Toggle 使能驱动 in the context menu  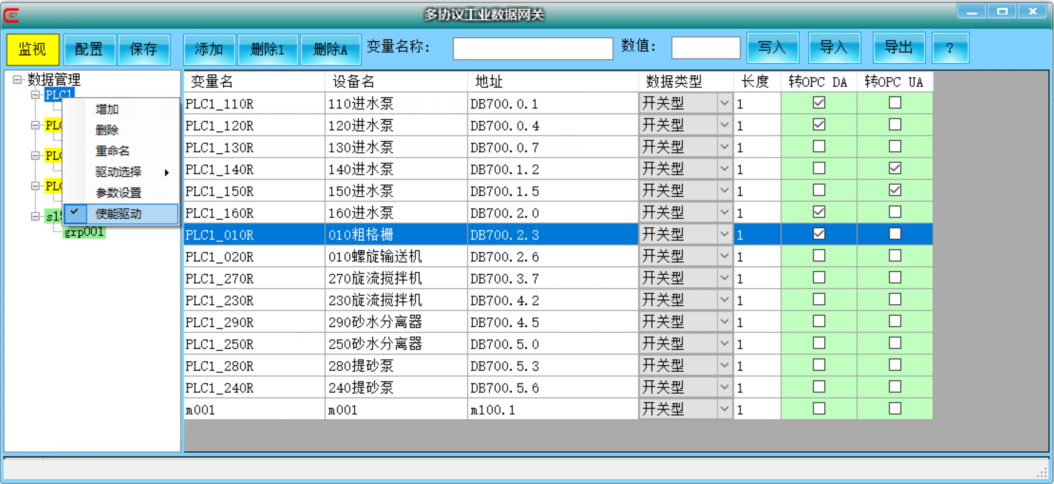118,213
